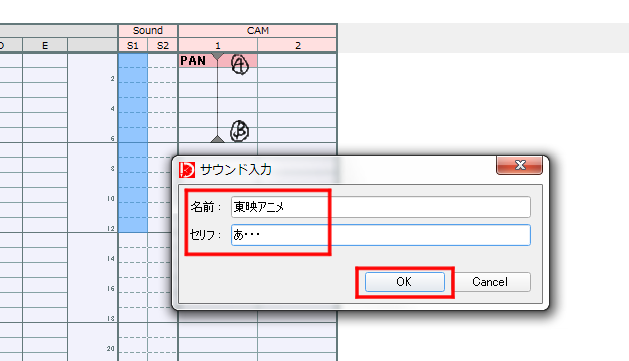Screen dimensions: 629x361
Task: Click the red app icon in dialog title
Action: point(187,170)
